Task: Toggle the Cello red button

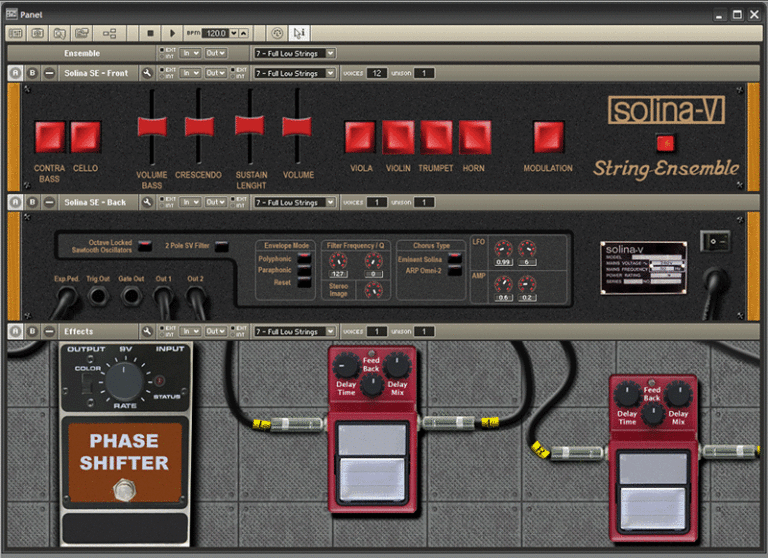Action: click(x=86, y=137)
